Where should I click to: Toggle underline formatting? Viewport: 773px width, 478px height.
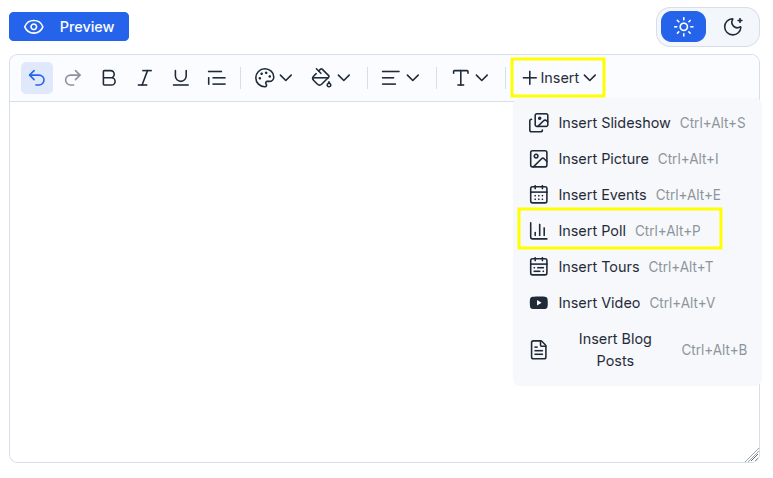click(x=181, y=78)
